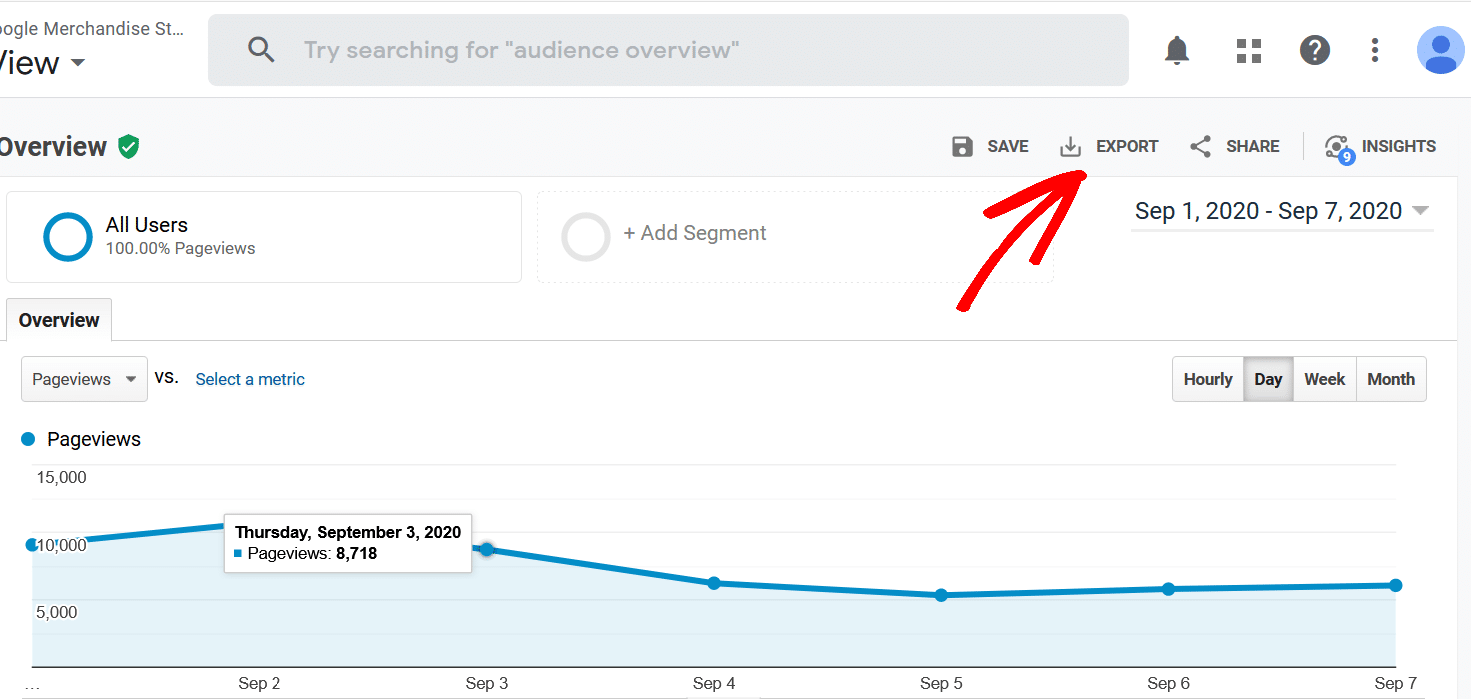
Task: Select the Overview tab
Action: (x=59, y=320)
